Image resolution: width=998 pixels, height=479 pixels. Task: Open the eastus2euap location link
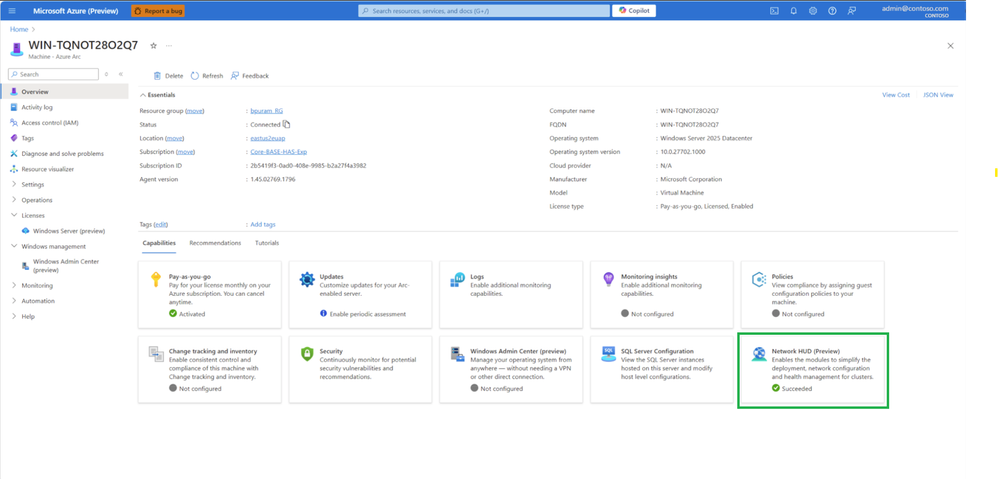coord(267,138)
